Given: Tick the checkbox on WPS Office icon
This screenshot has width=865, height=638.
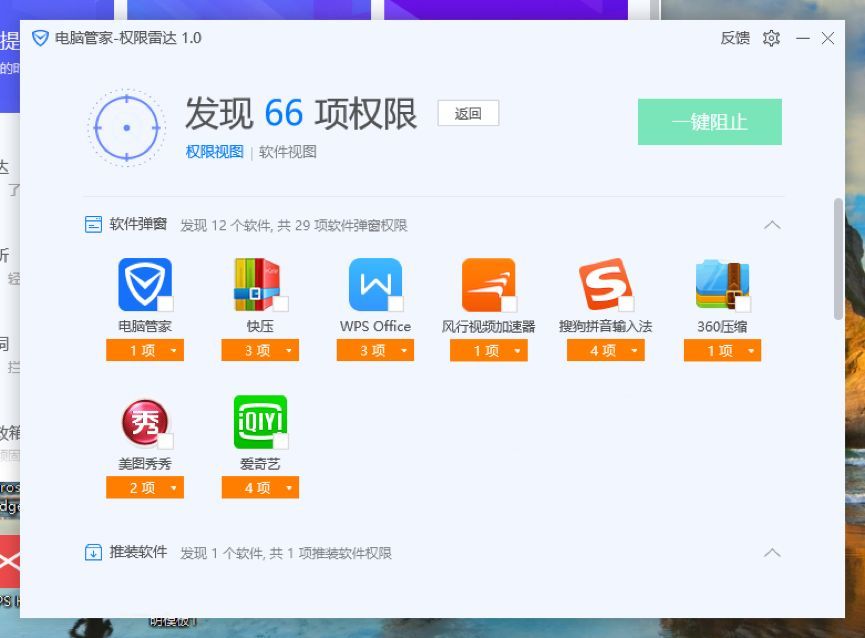Looking at the screenshot, I should pyautogui.click(x=396, y=304).
